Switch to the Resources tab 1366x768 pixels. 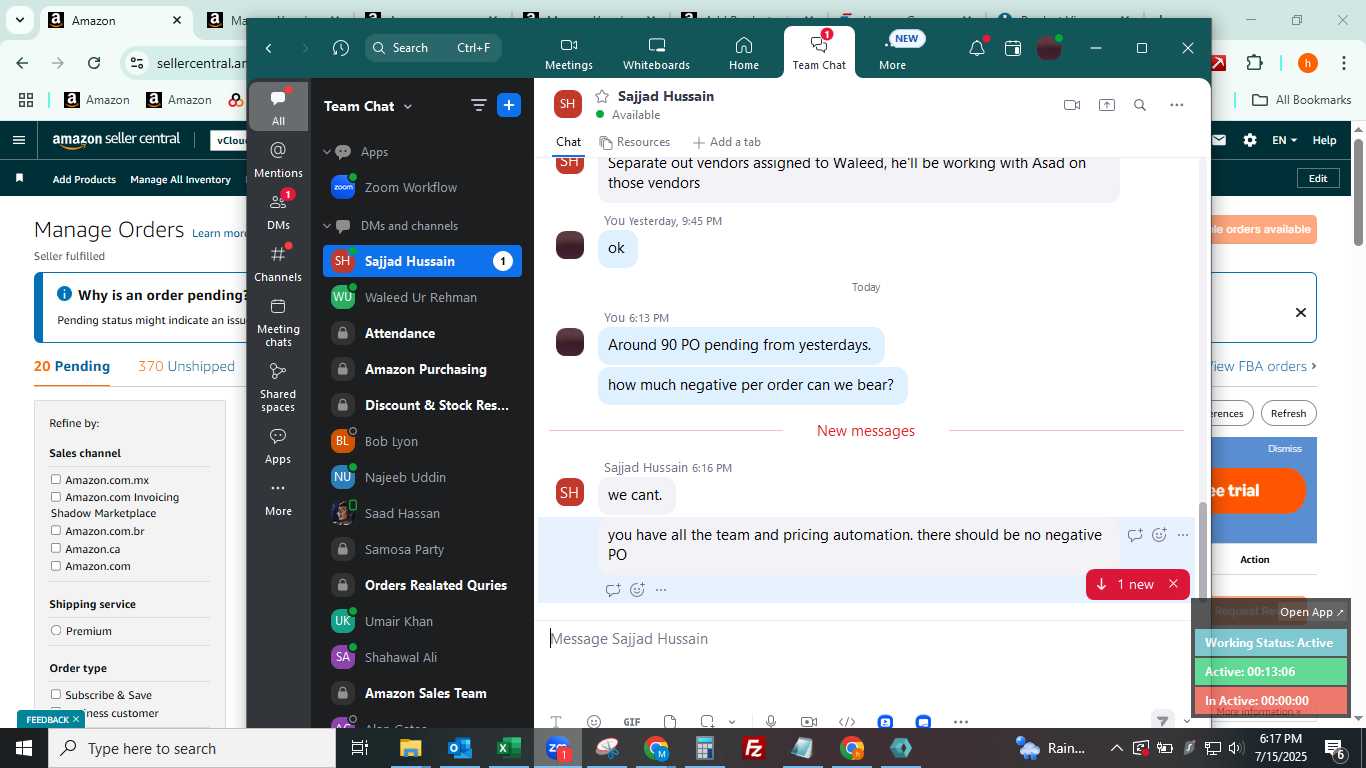[x=634, y=142]
